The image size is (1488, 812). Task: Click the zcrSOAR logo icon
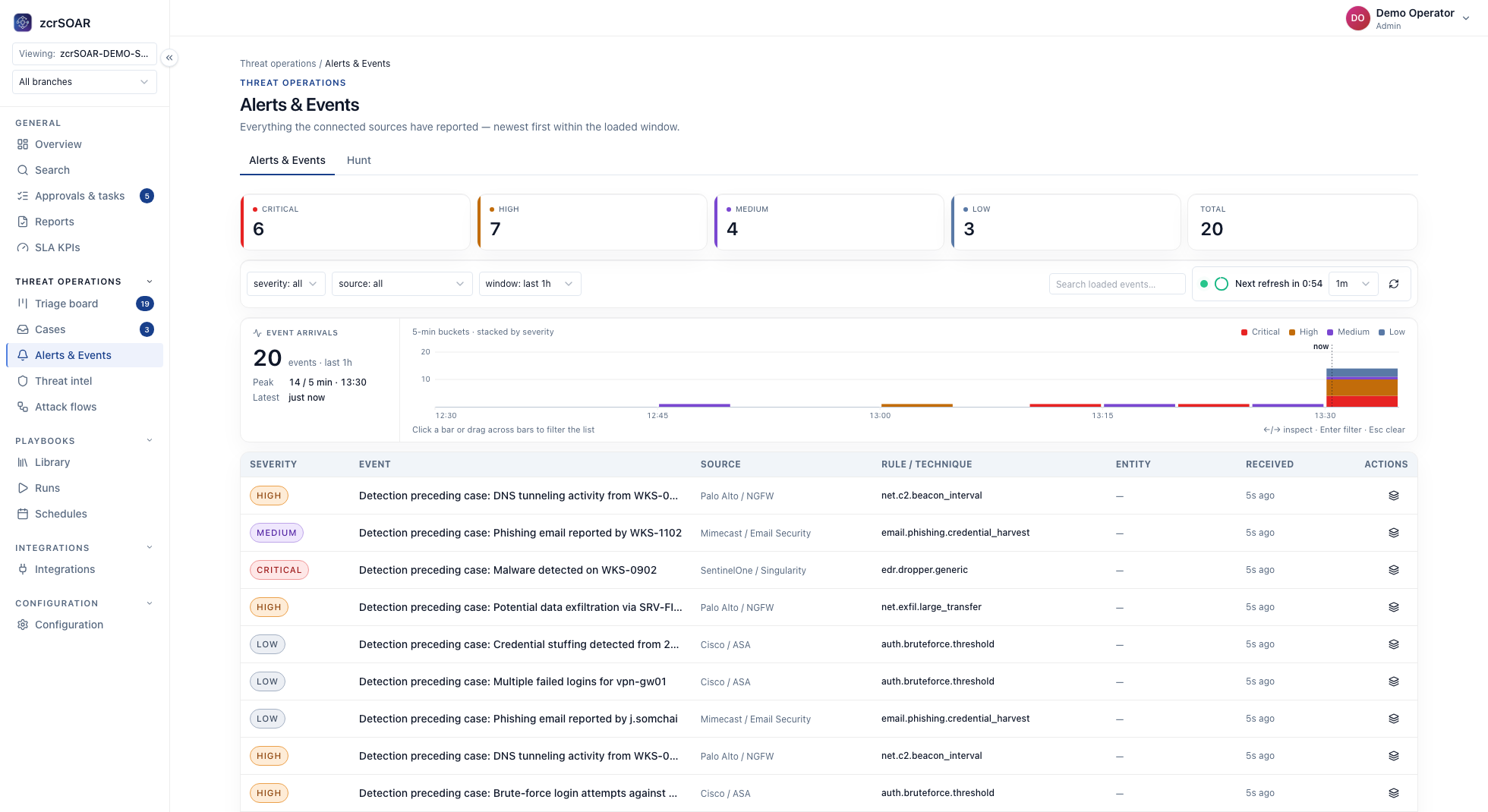23,23
